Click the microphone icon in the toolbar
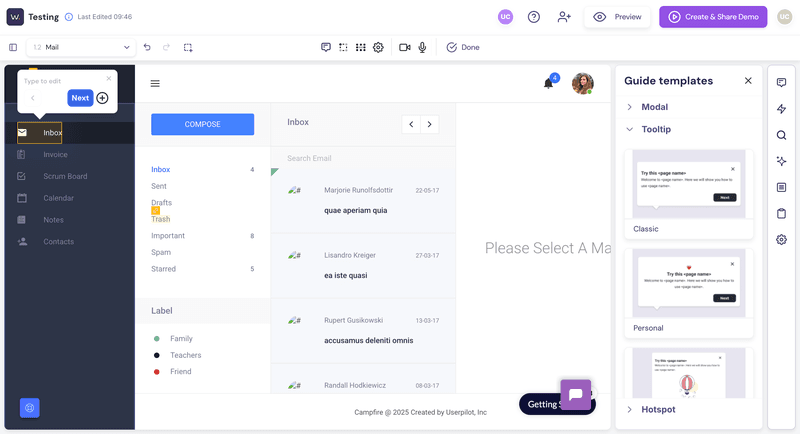The height and width of the screenshot is (434, 800). [423, 47]
